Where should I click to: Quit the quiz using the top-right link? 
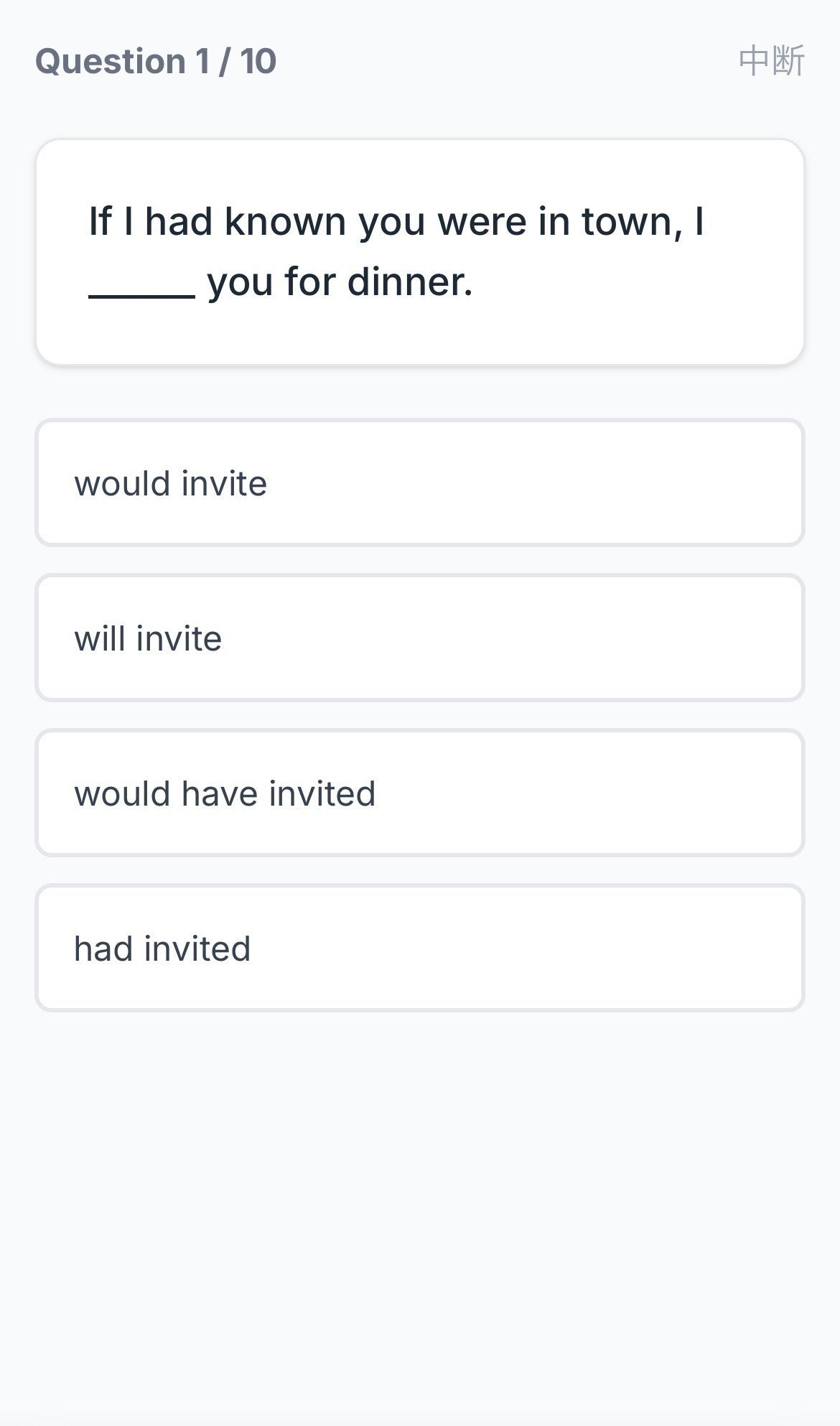771,61
